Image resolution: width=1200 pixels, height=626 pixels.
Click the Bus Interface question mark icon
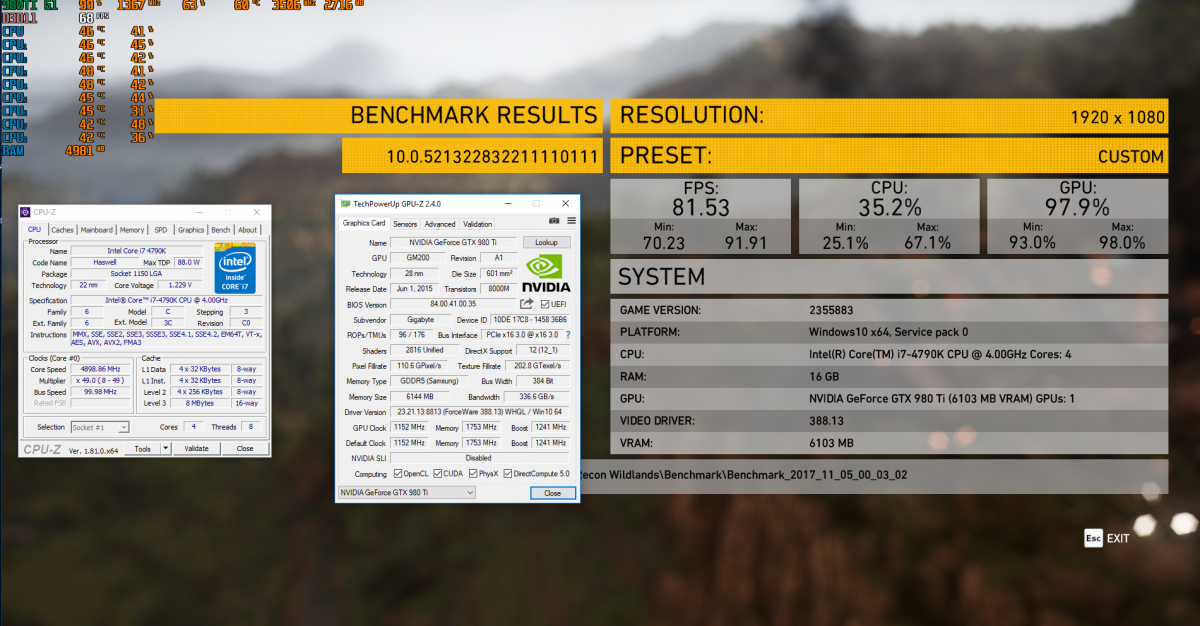[x=568, y=335]
